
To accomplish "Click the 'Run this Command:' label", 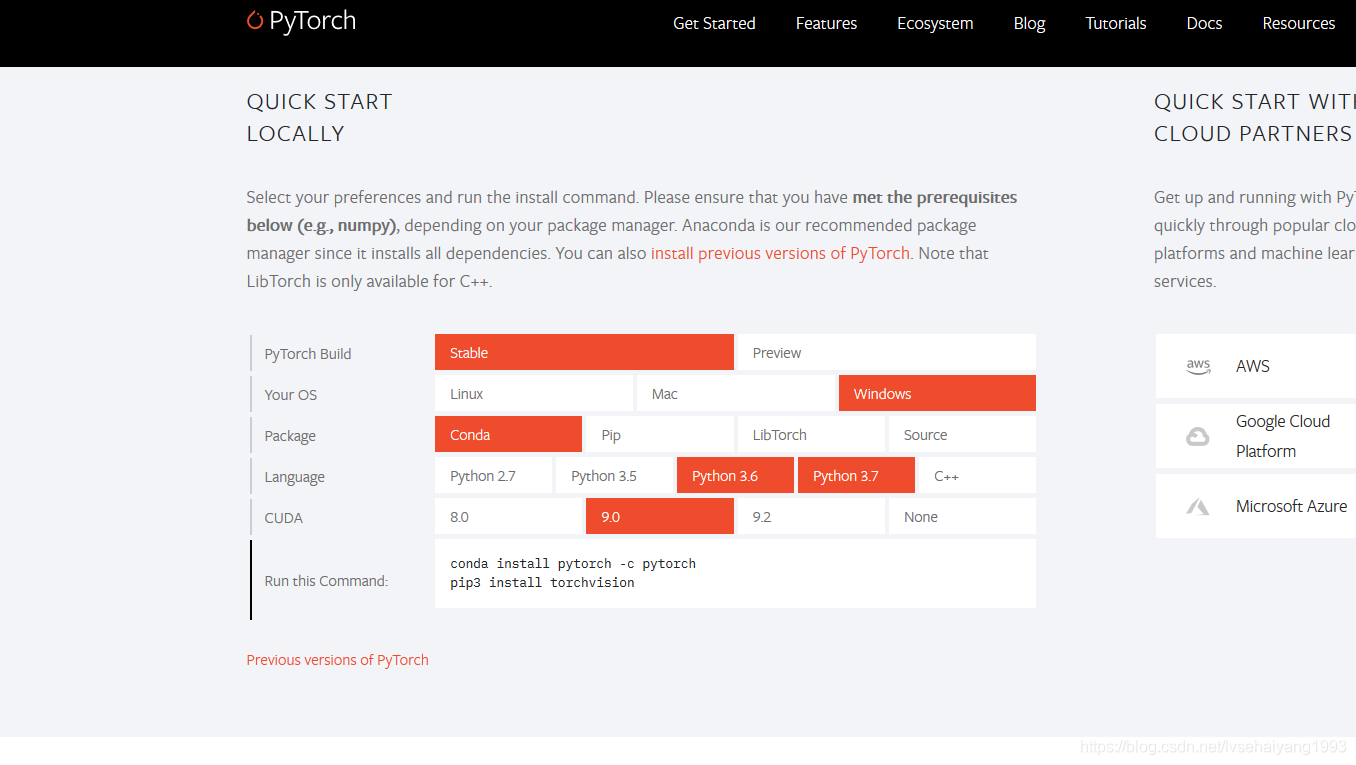I will pyautogui.click(x=326, y=581).
